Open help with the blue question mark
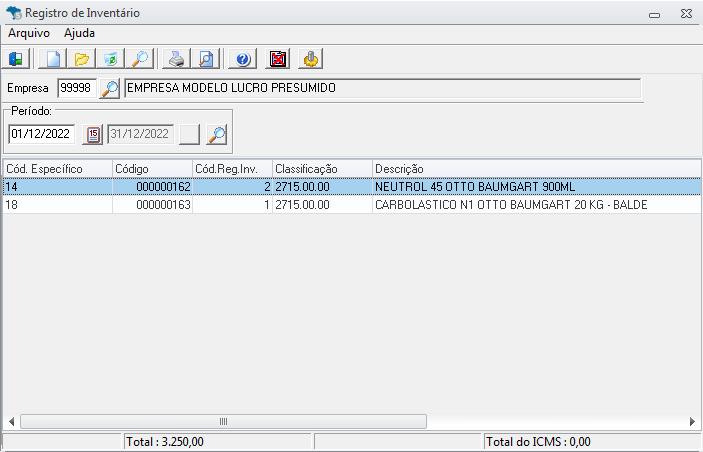Viewport: 703px width, 452px height. coord(243,59)
